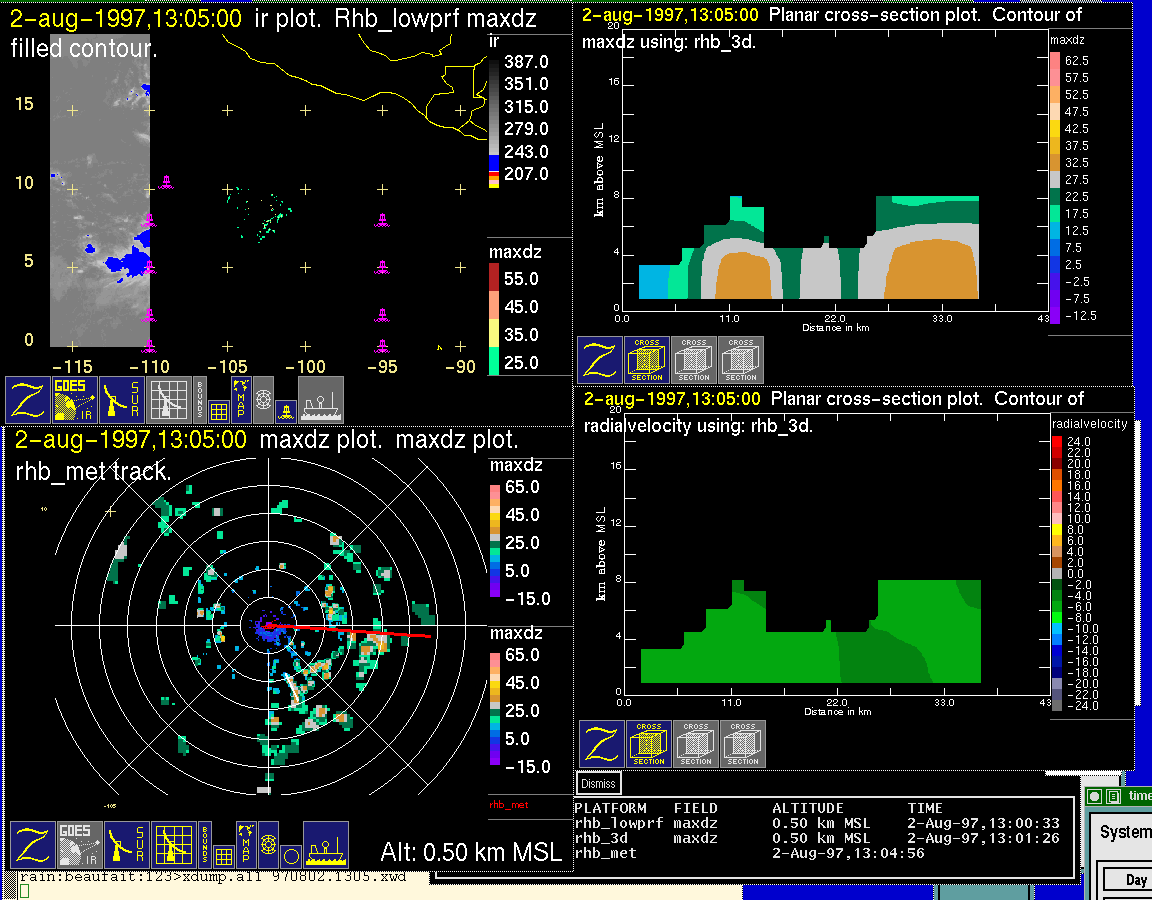The height and width of the screenshot is (900, 1152).
Task: Click the buoy icon in the ir plot window
Action: [286, 410]
